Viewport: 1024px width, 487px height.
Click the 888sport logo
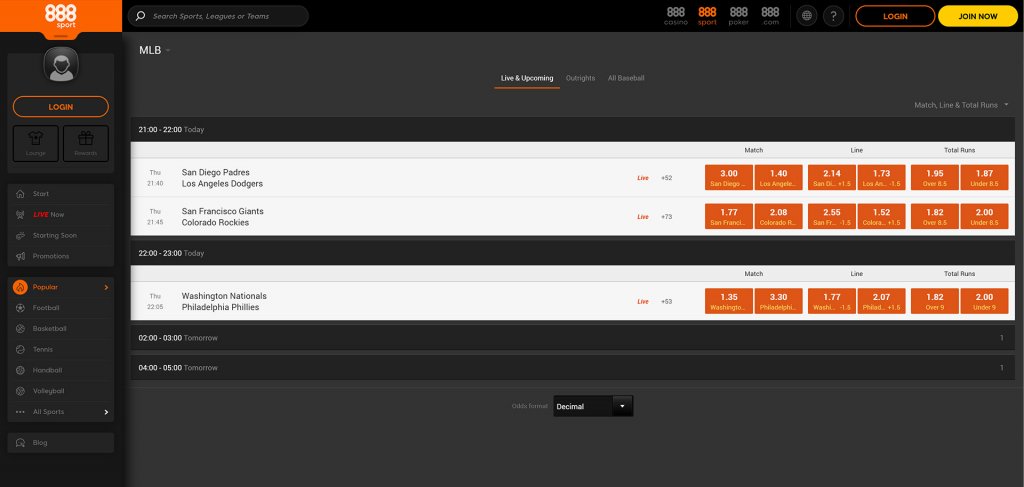[61, 16]
